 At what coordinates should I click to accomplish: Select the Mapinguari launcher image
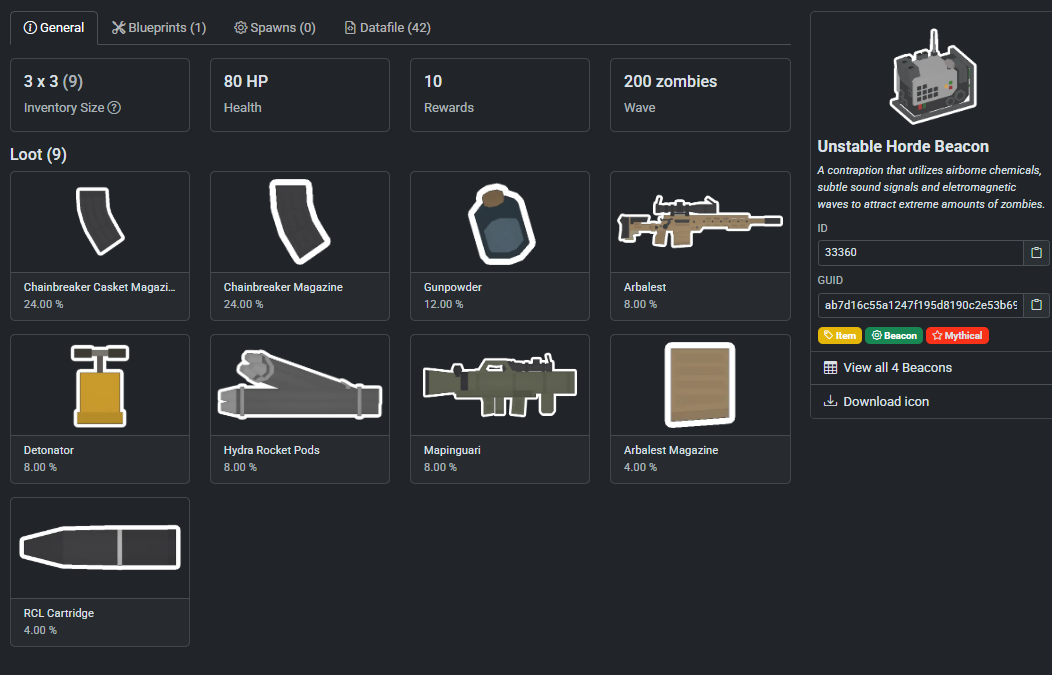(500, 385)
